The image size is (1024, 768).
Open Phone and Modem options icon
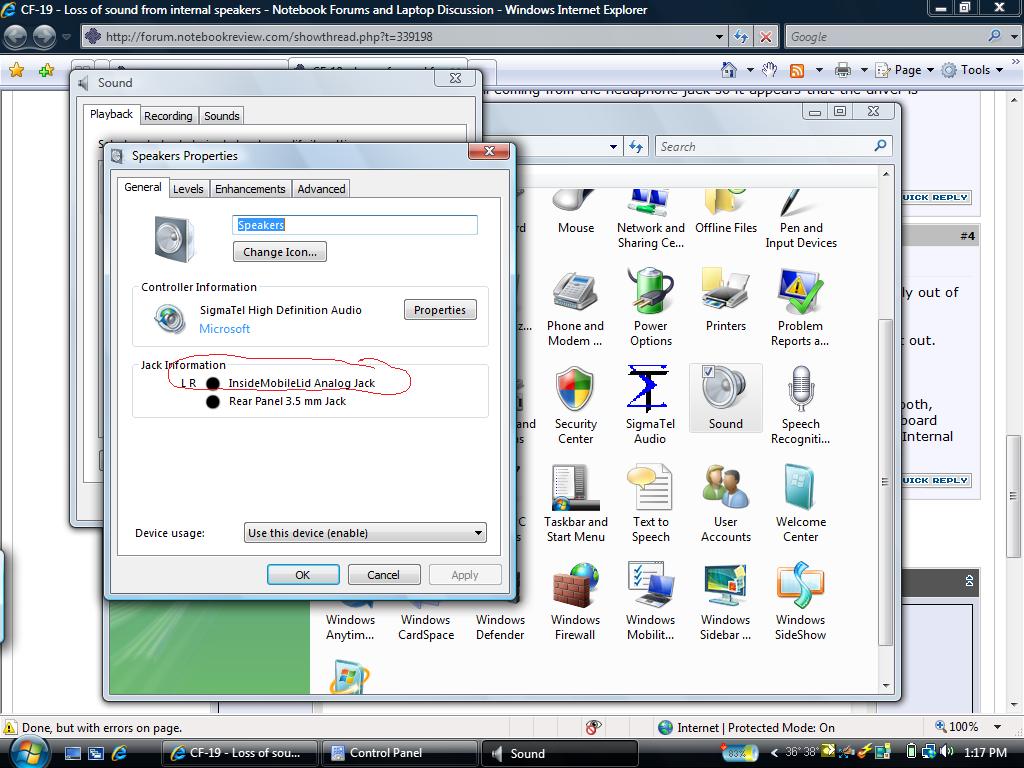pos(575,307)
